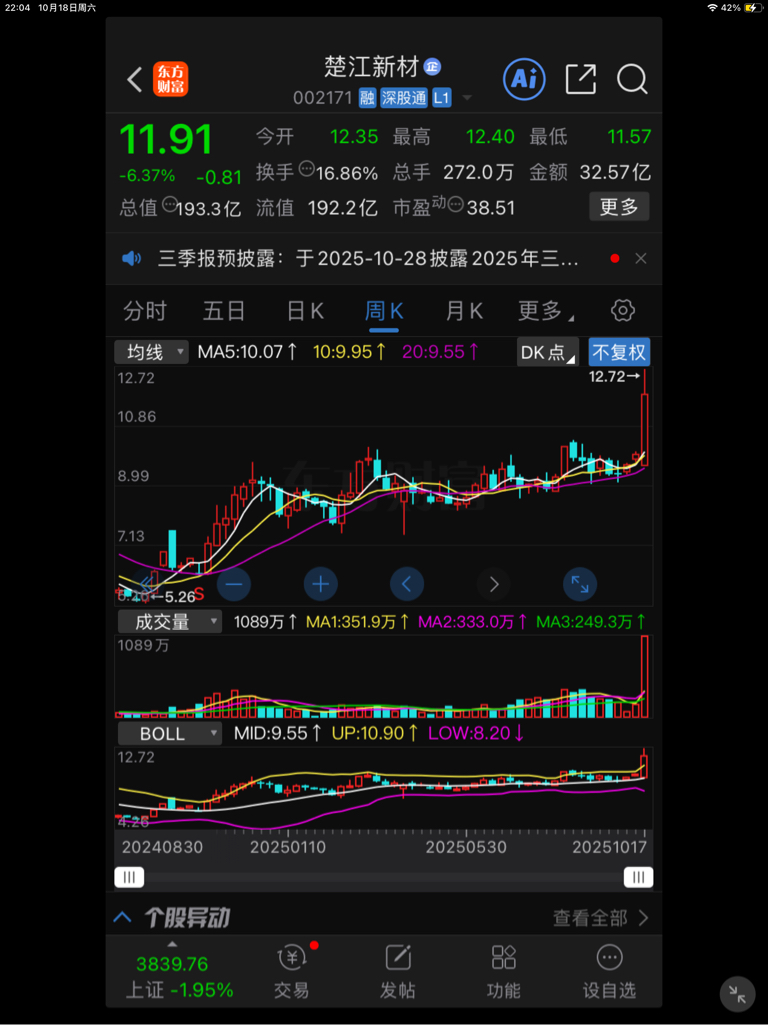The width and height of the screenshot is (768, 1025).
Task: Enter fullscreen chart with expand icon
Action: [580, 584]
